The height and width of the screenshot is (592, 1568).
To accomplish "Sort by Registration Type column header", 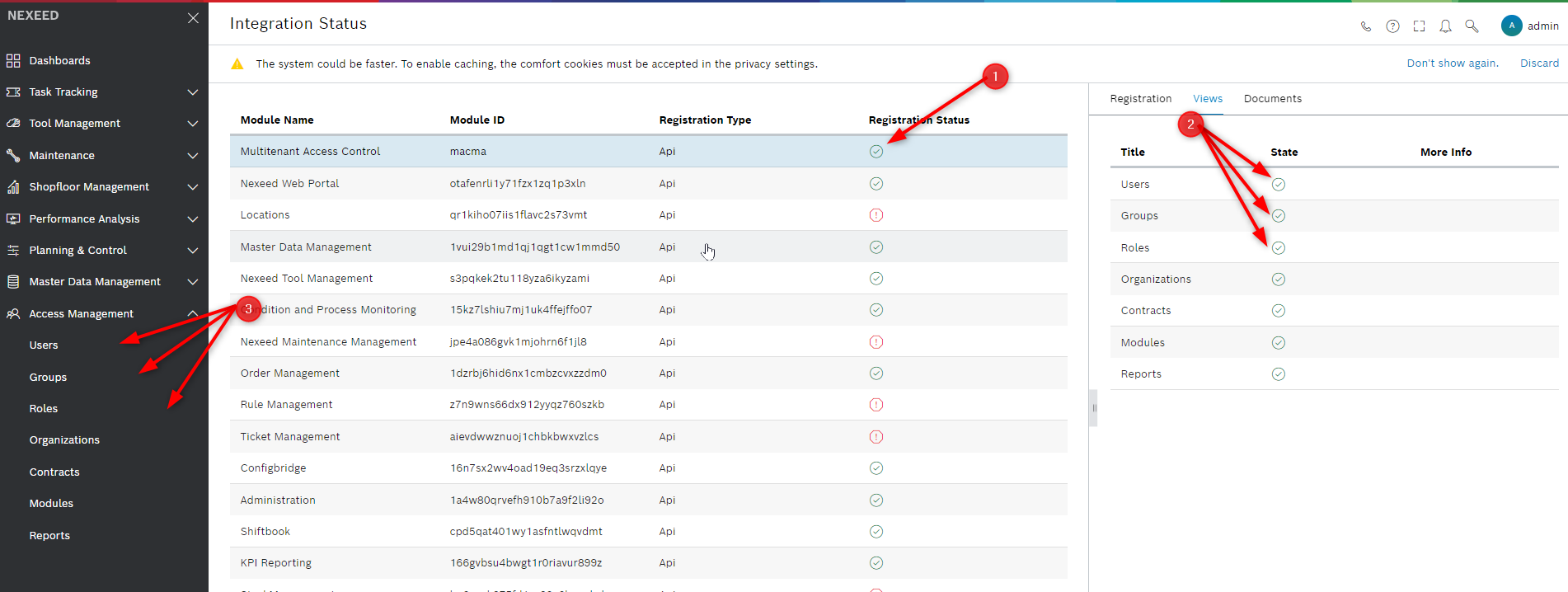I will (705, 120).
